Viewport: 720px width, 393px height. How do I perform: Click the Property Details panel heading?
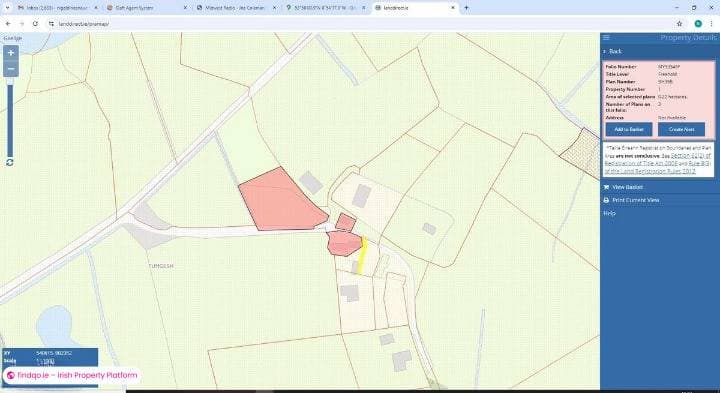click(688, 38)
